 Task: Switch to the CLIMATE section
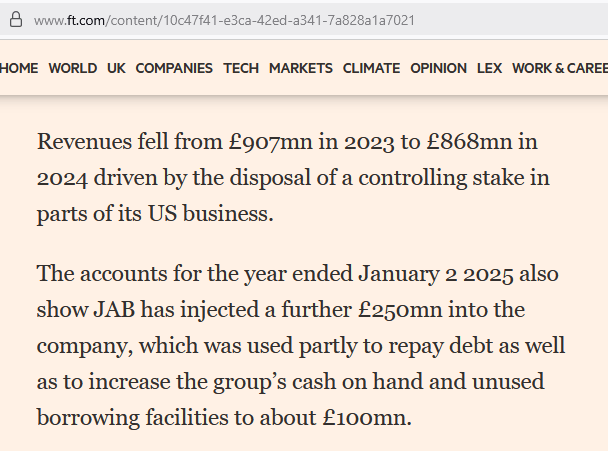[371, 68]
